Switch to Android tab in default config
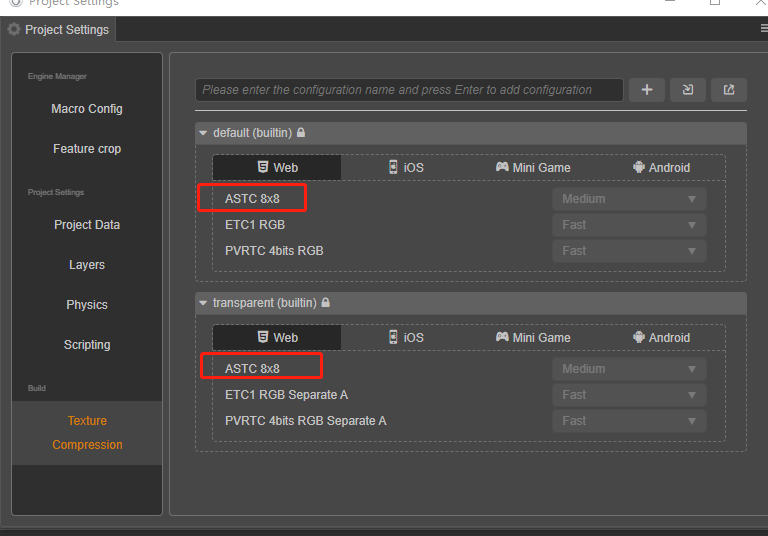Screen dimensions: 768x536 tap(661, 168)
